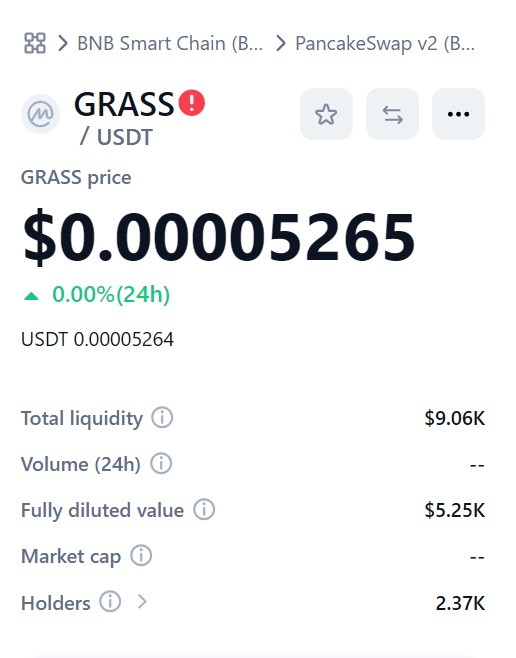The height and width of the screenshot is (658, 516).
Task: Go to BNB Smart Chain breadcrumb
Action: tap(170, 43)
